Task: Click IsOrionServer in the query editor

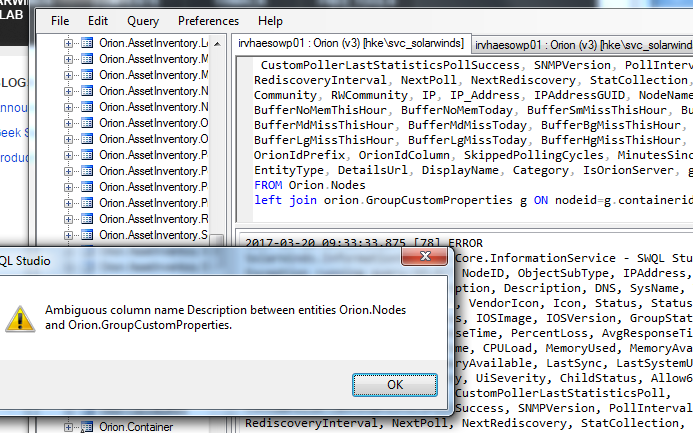Action: click(628, 170)
